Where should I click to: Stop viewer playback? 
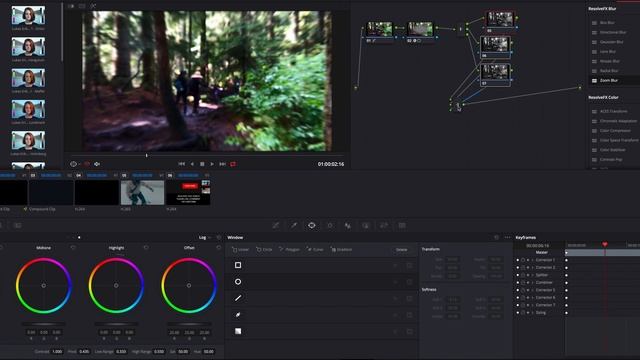[x=202, y=164]
